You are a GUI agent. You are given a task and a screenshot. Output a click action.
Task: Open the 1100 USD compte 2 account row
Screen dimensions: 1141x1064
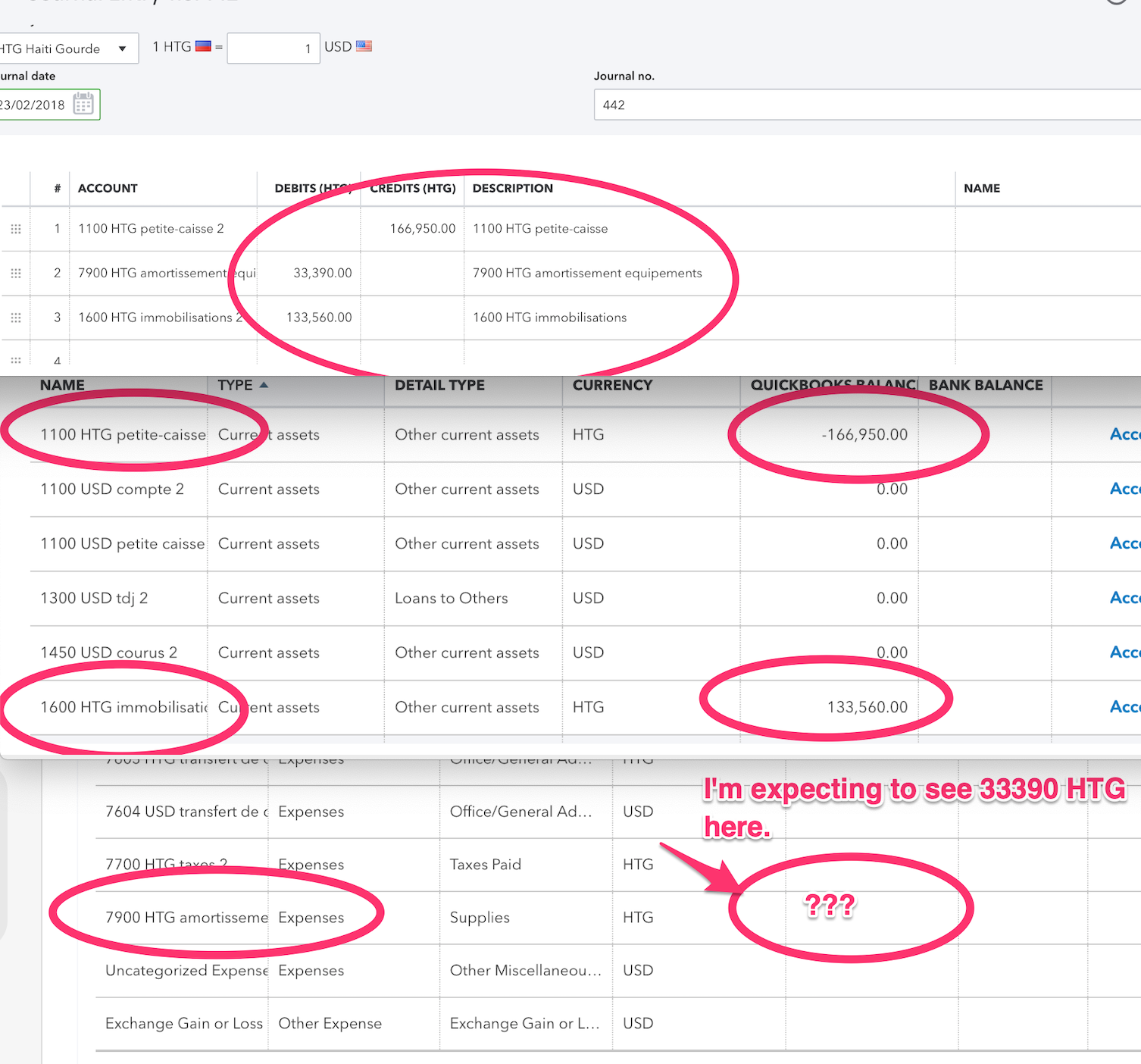586,490
